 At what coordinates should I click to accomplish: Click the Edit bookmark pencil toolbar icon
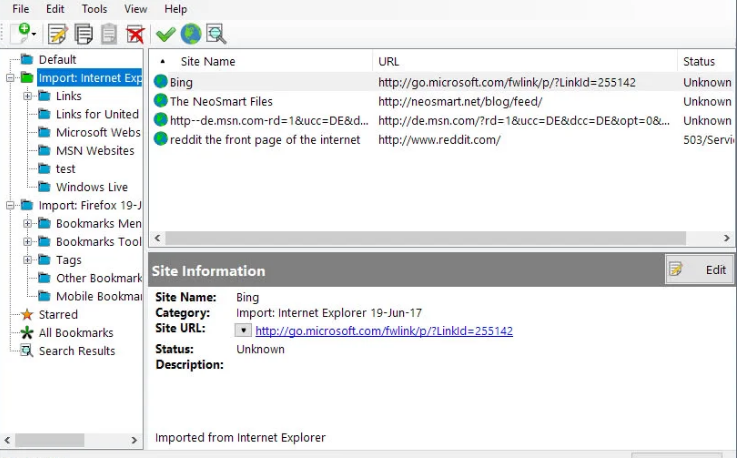click(x=58, y=34)
